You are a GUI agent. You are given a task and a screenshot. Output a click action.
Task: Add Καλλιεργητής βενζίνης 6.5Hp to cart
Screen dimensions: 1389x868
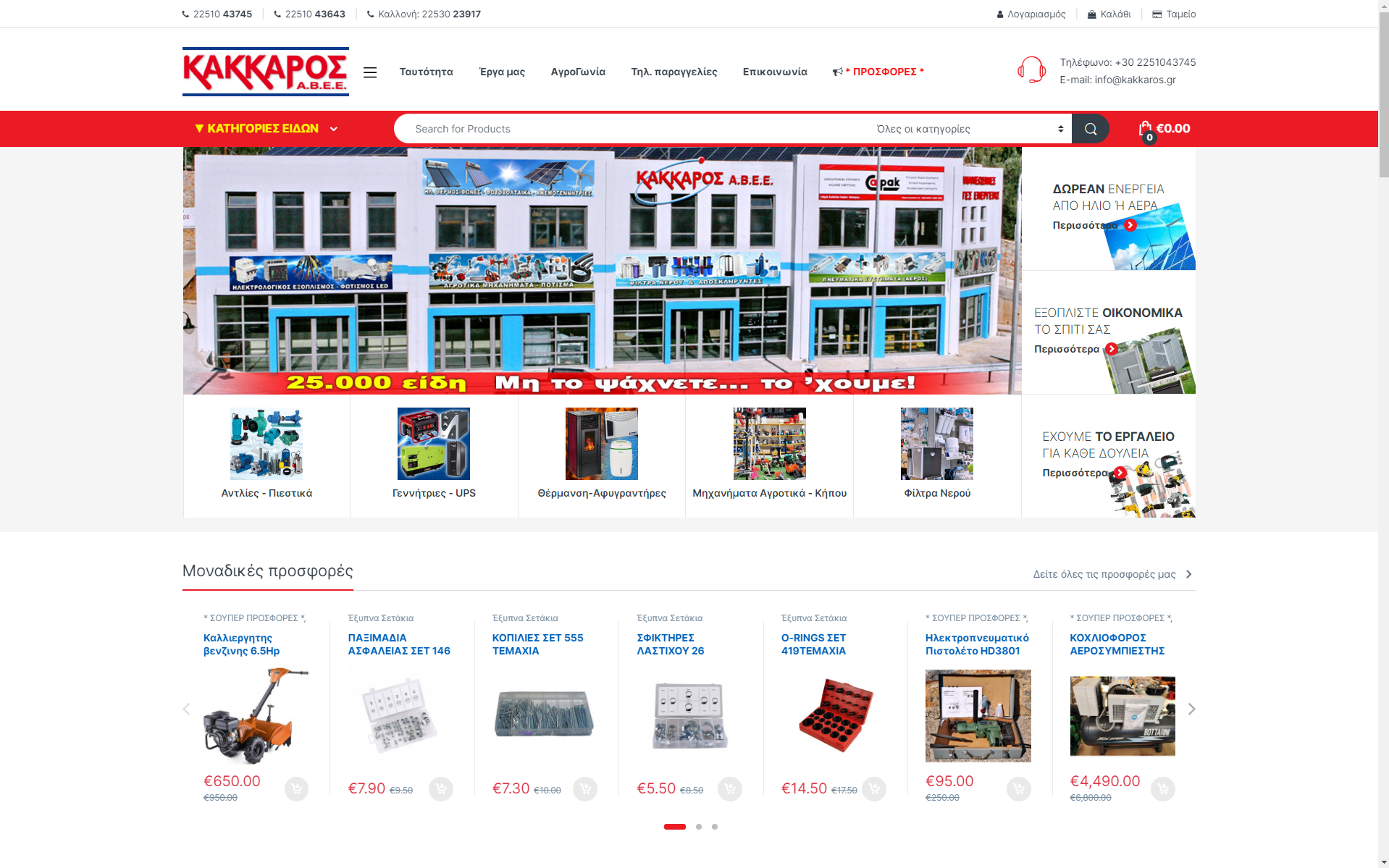pyautogui.click(x=296, y=788)
